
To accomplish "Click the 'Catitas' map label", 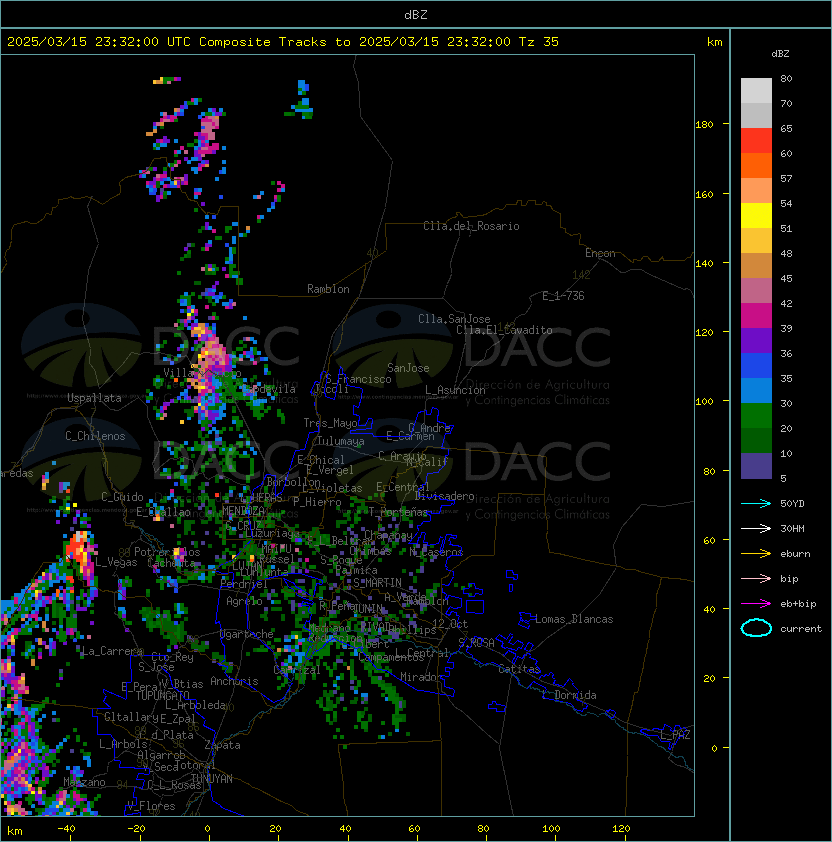I will pyautogui.click(x=519, y=669).
